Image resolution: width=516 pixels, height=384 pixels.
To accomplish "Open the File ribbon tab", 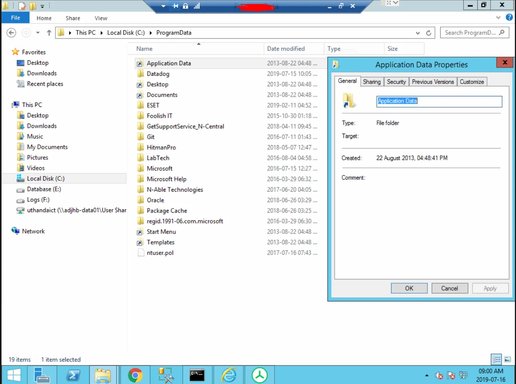I will tap(15, 18).
